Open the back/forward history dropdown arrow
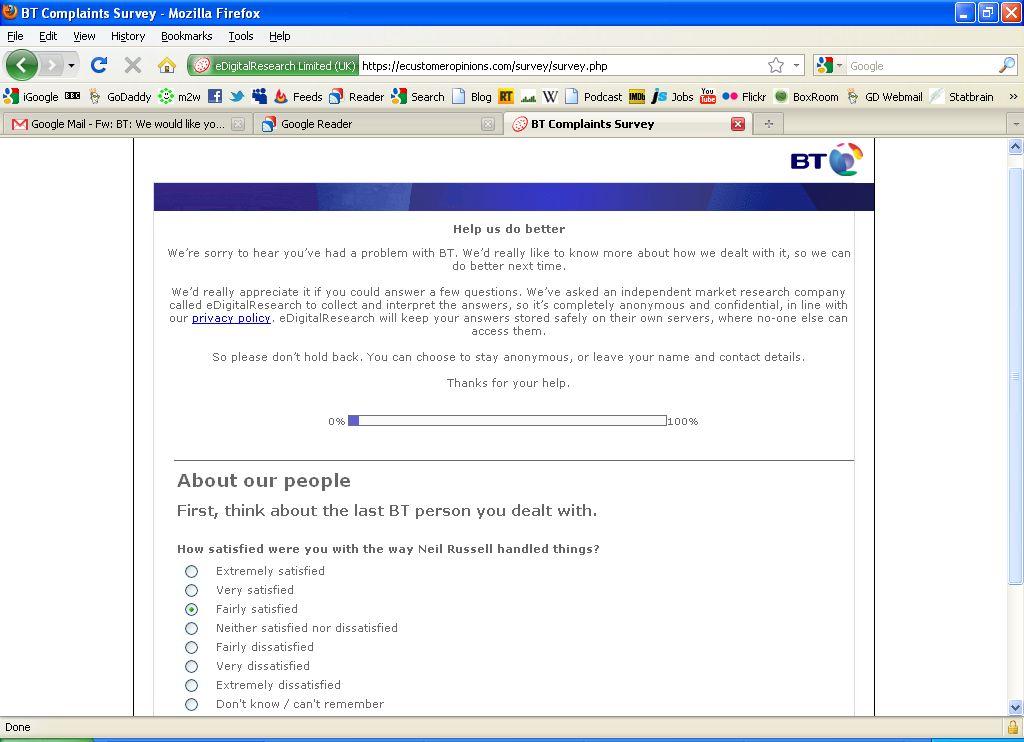This screenshot has width=1024, height=742. [x=71, y=66]
